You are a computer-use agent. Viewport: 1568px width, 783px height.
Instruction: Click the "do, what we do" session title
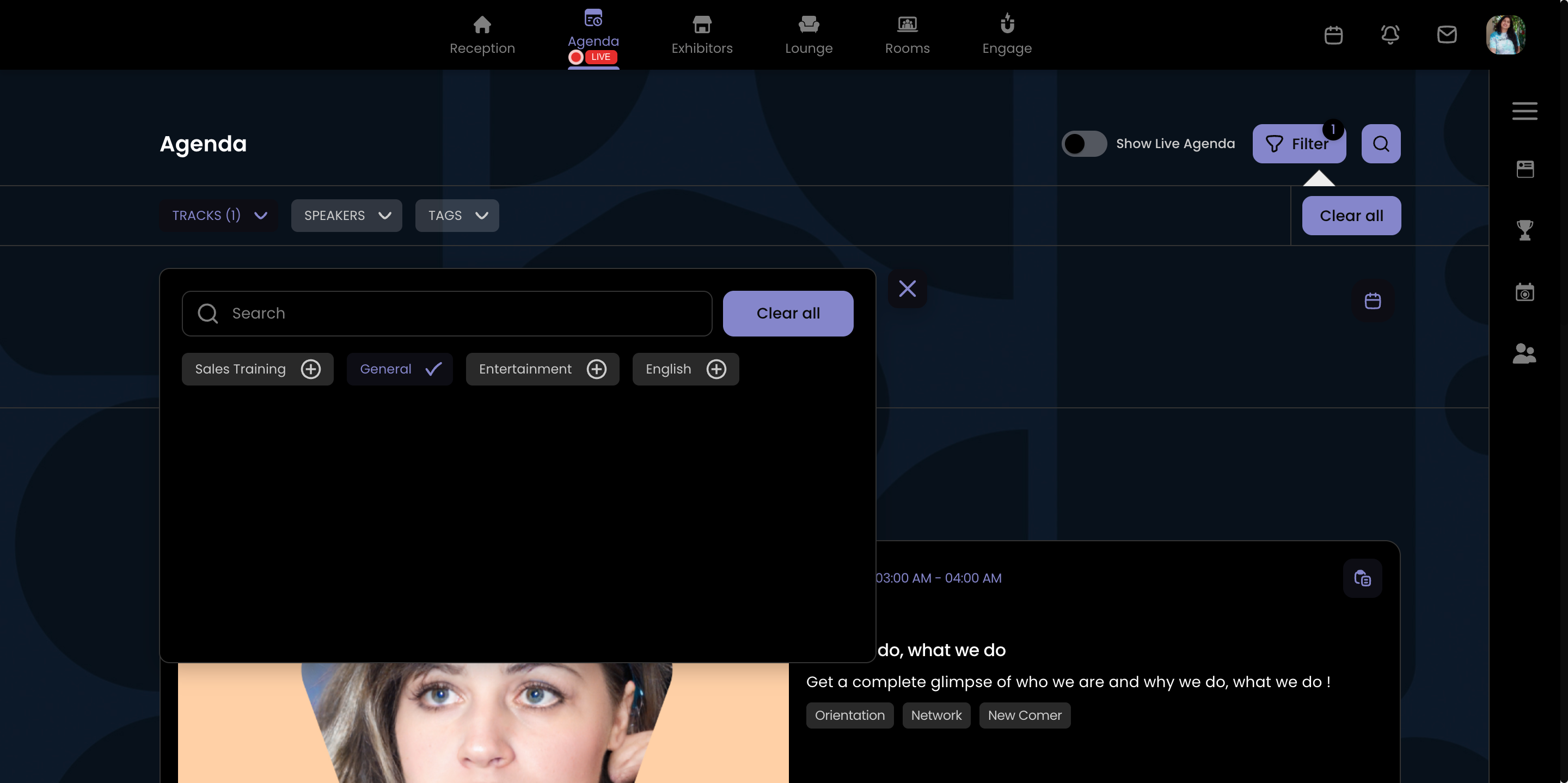[x=941, y=650]
